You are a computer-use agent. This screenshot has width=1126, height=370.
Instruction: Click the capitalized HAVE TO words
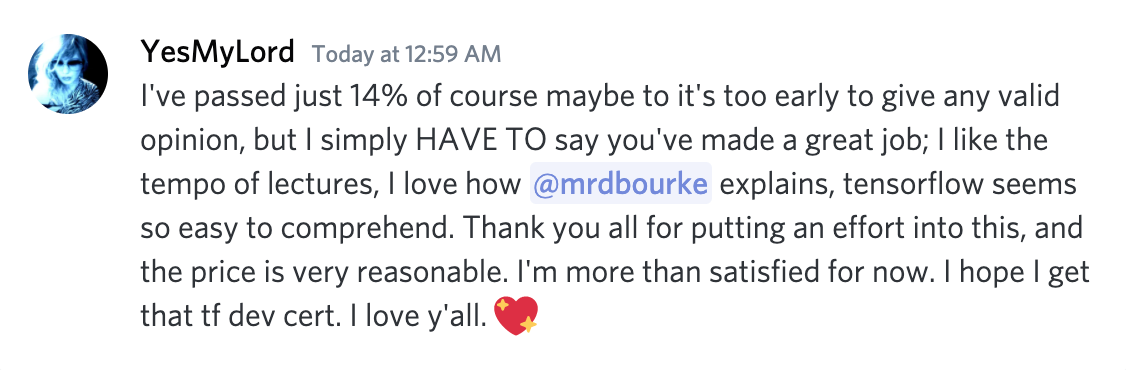[473, 141]
